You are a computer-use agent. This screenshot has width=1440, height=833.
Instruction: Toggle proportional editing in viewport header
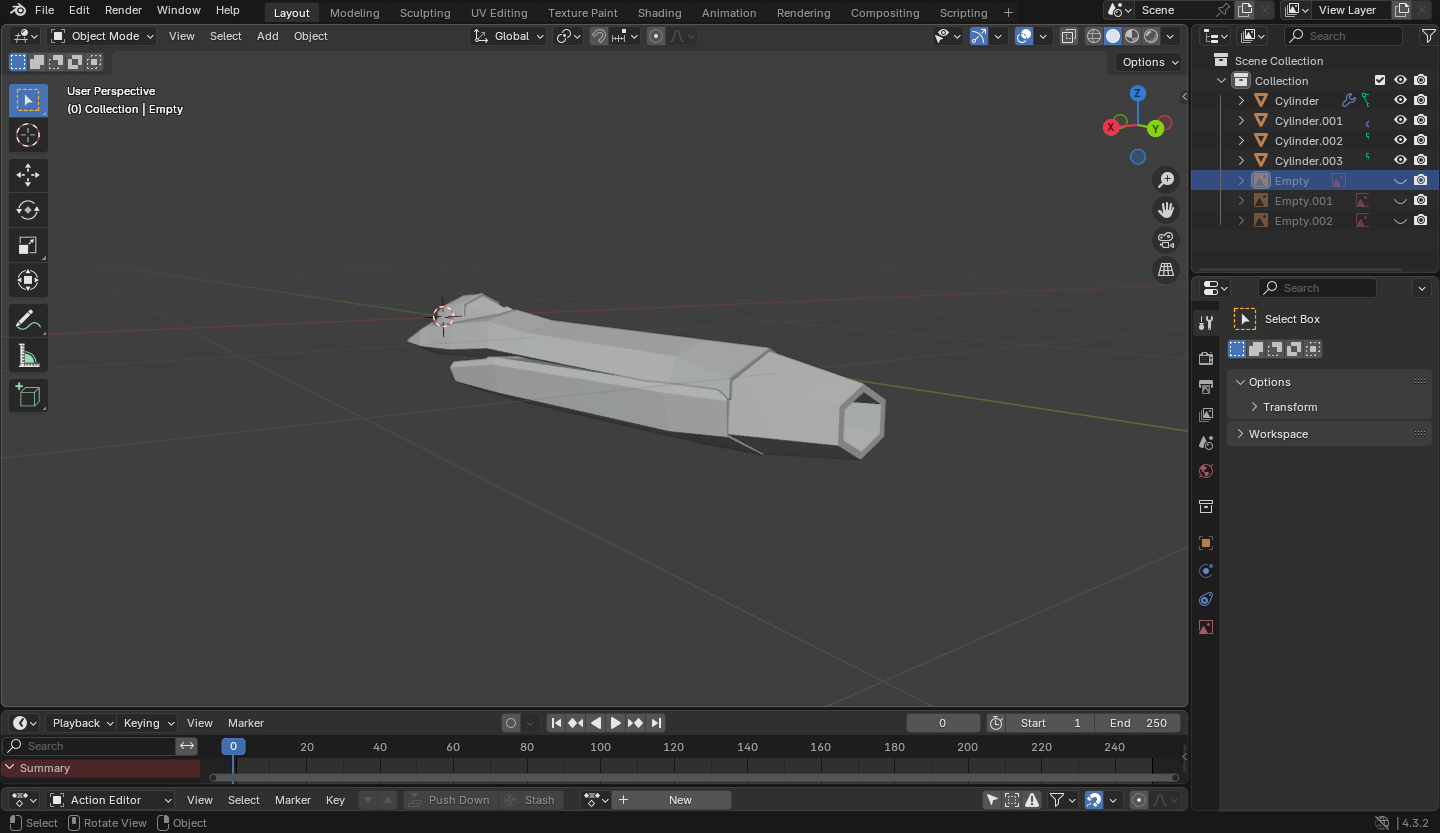coord(656,36)
